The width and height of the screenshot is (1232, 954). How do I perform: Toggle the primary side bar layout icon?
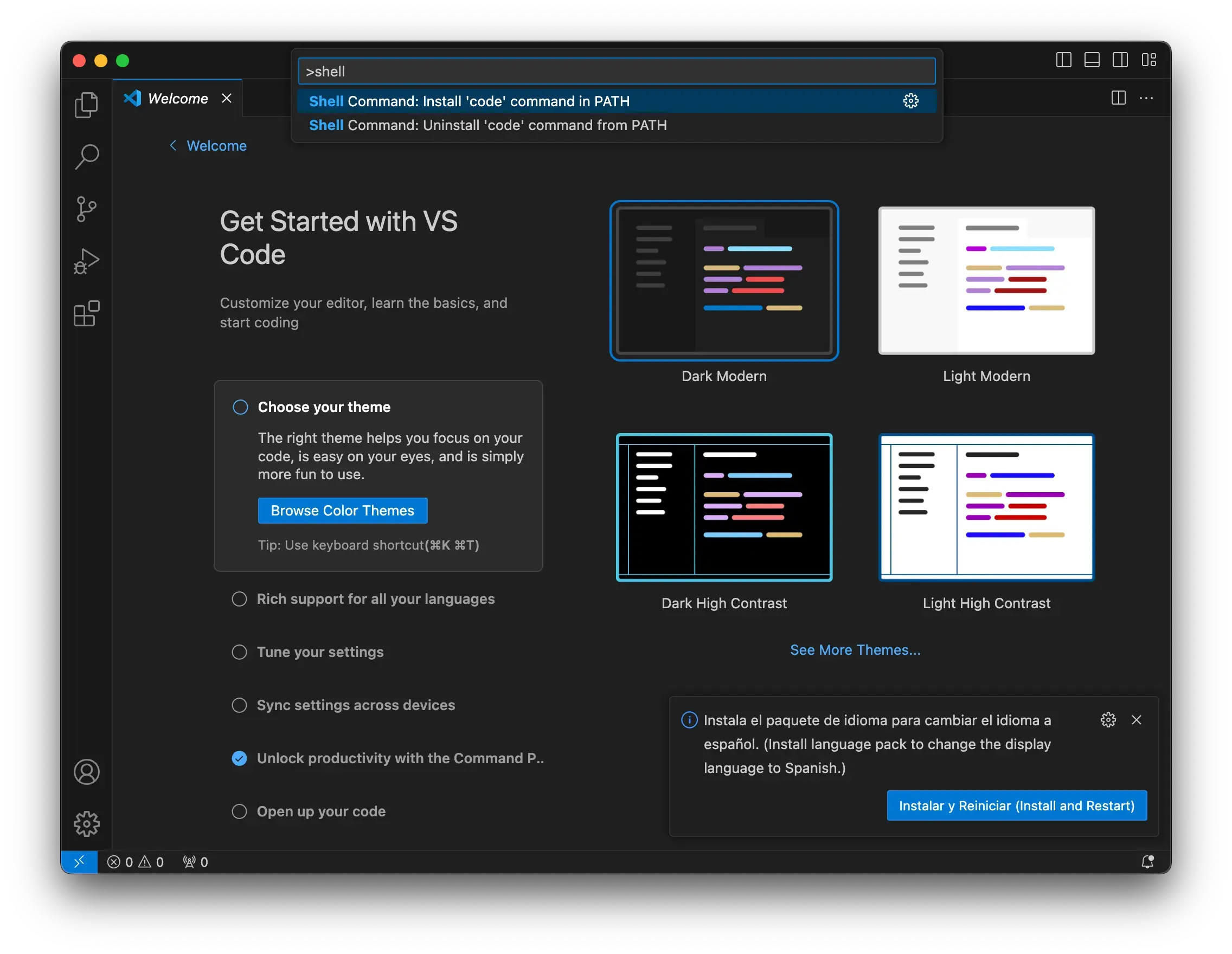point(1063,60)
